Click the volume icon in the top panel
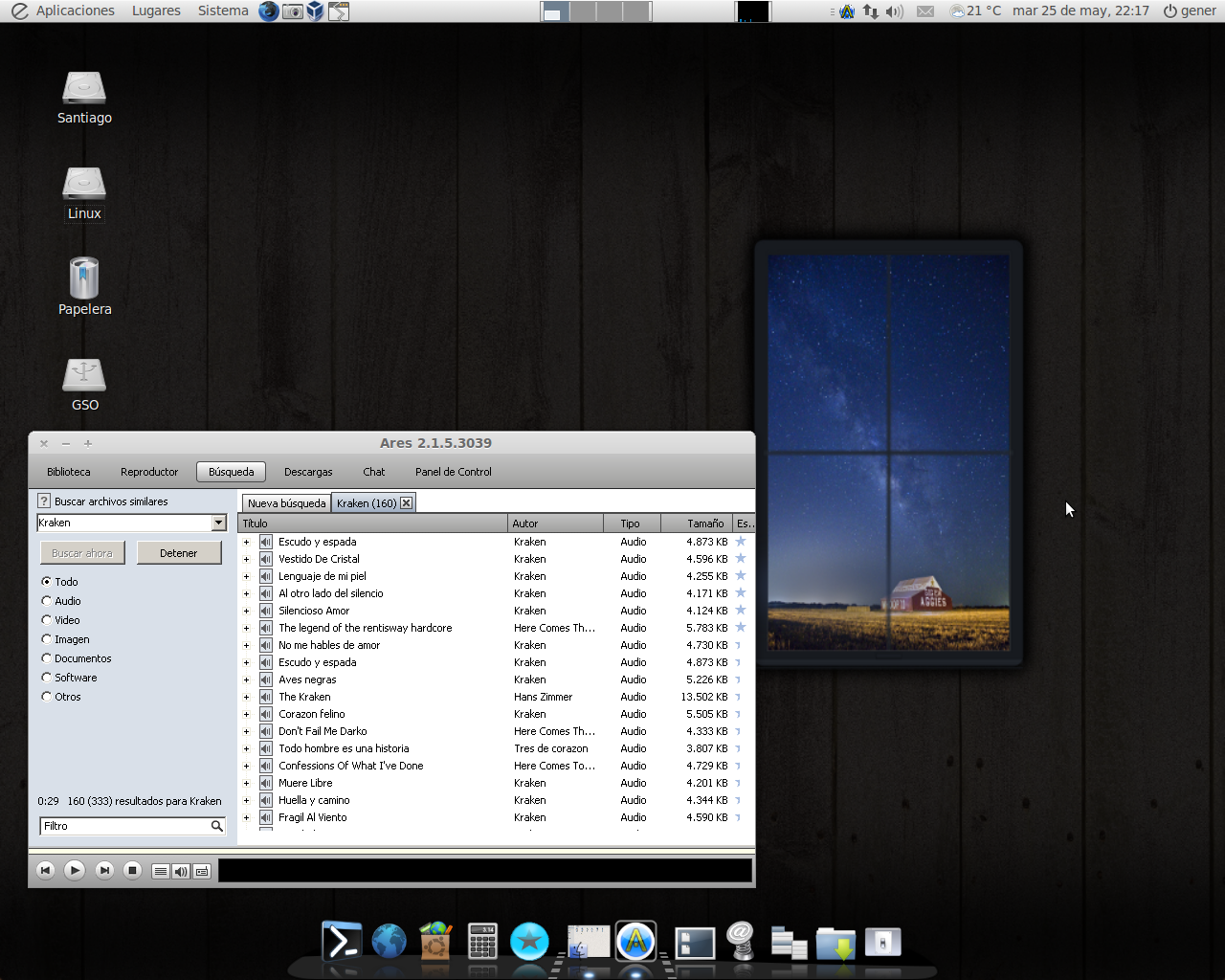Screen dimensions: 1225x980 click(894, 11)
